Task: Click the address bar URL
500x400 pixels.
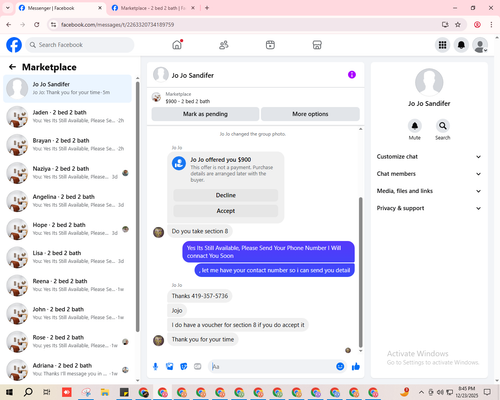Action: [117, 25]
